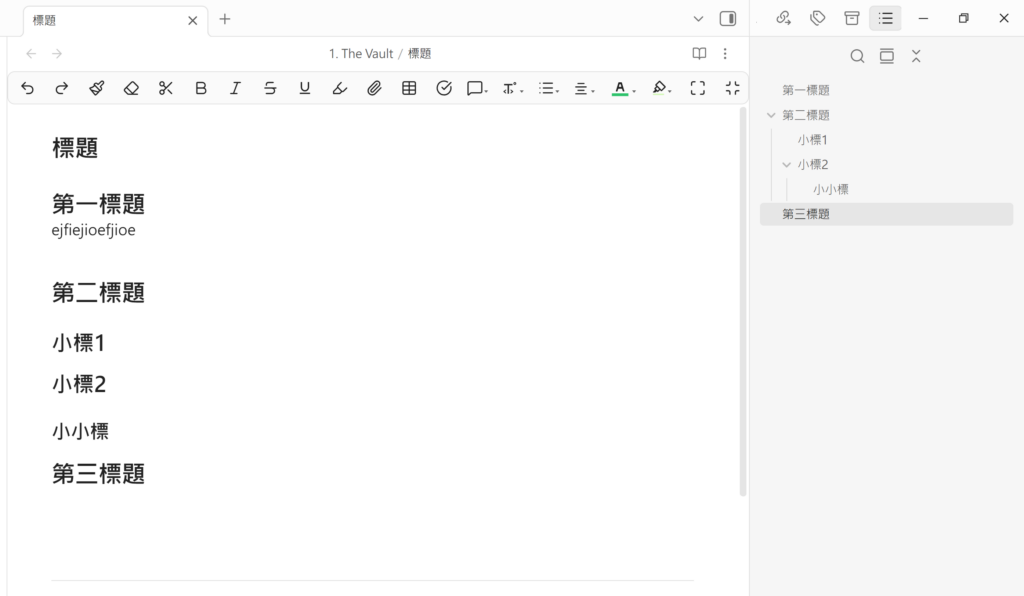Open the tags panel icon
Screen dimensions: 1024x596
818,18
